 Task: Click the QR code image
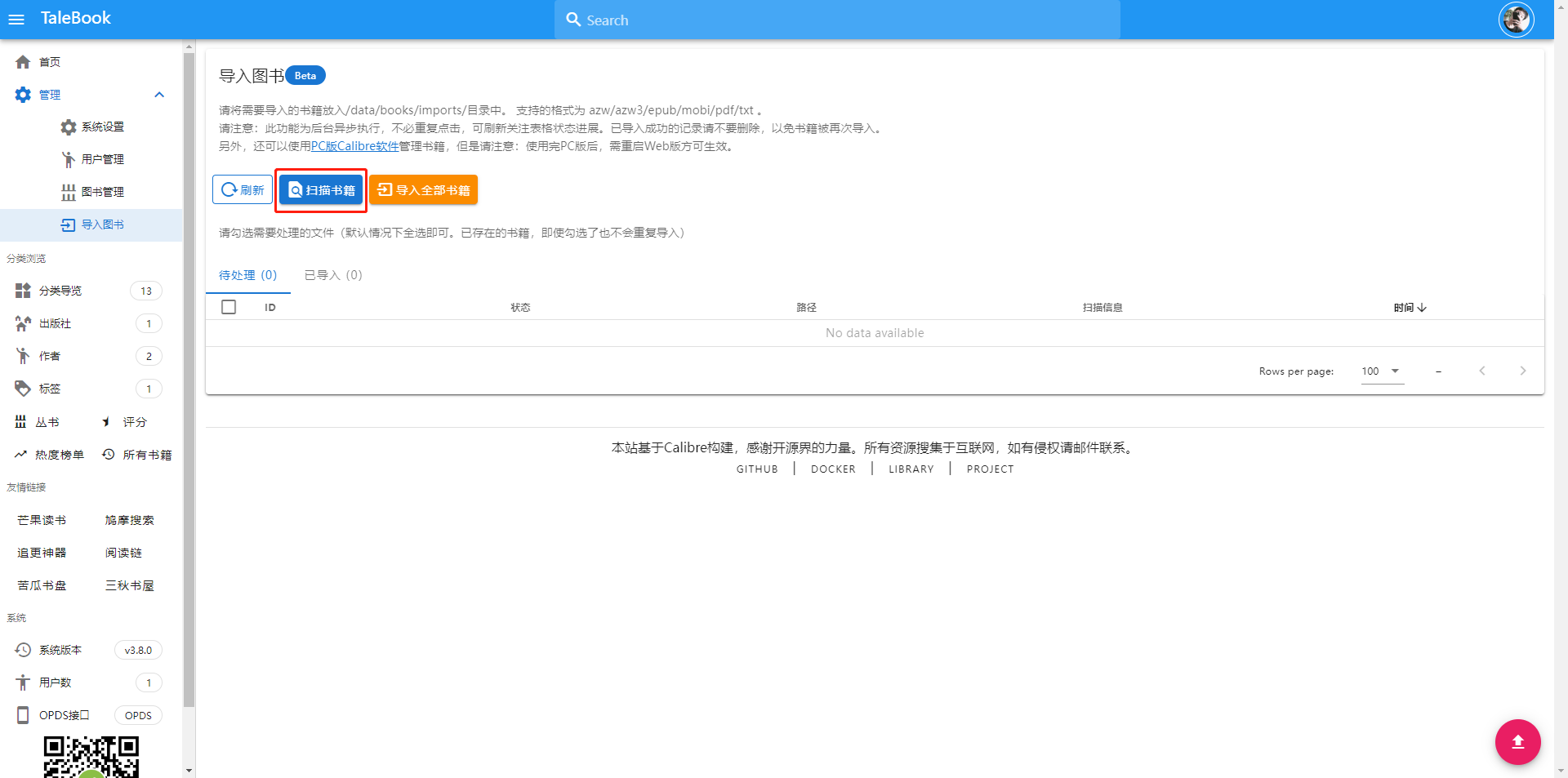point(91,757)
